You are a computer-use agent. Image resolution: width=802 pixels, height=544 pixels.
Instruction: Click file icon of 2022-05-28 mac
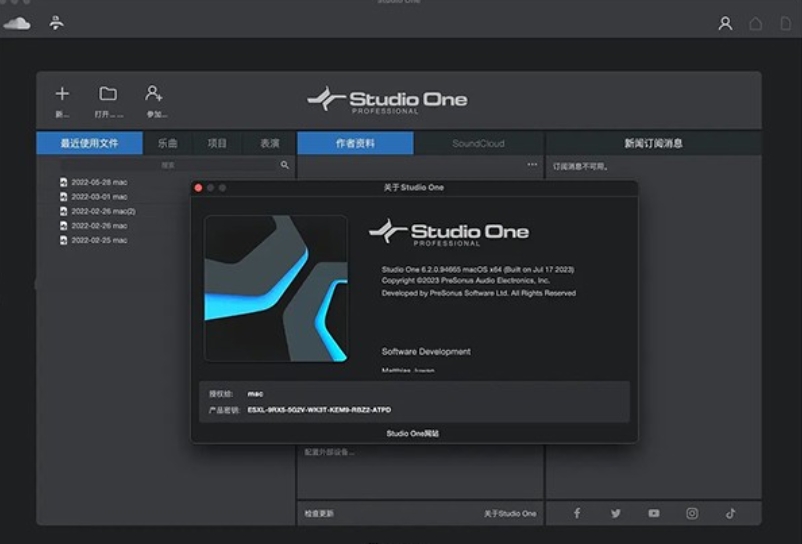pos(63,182)
